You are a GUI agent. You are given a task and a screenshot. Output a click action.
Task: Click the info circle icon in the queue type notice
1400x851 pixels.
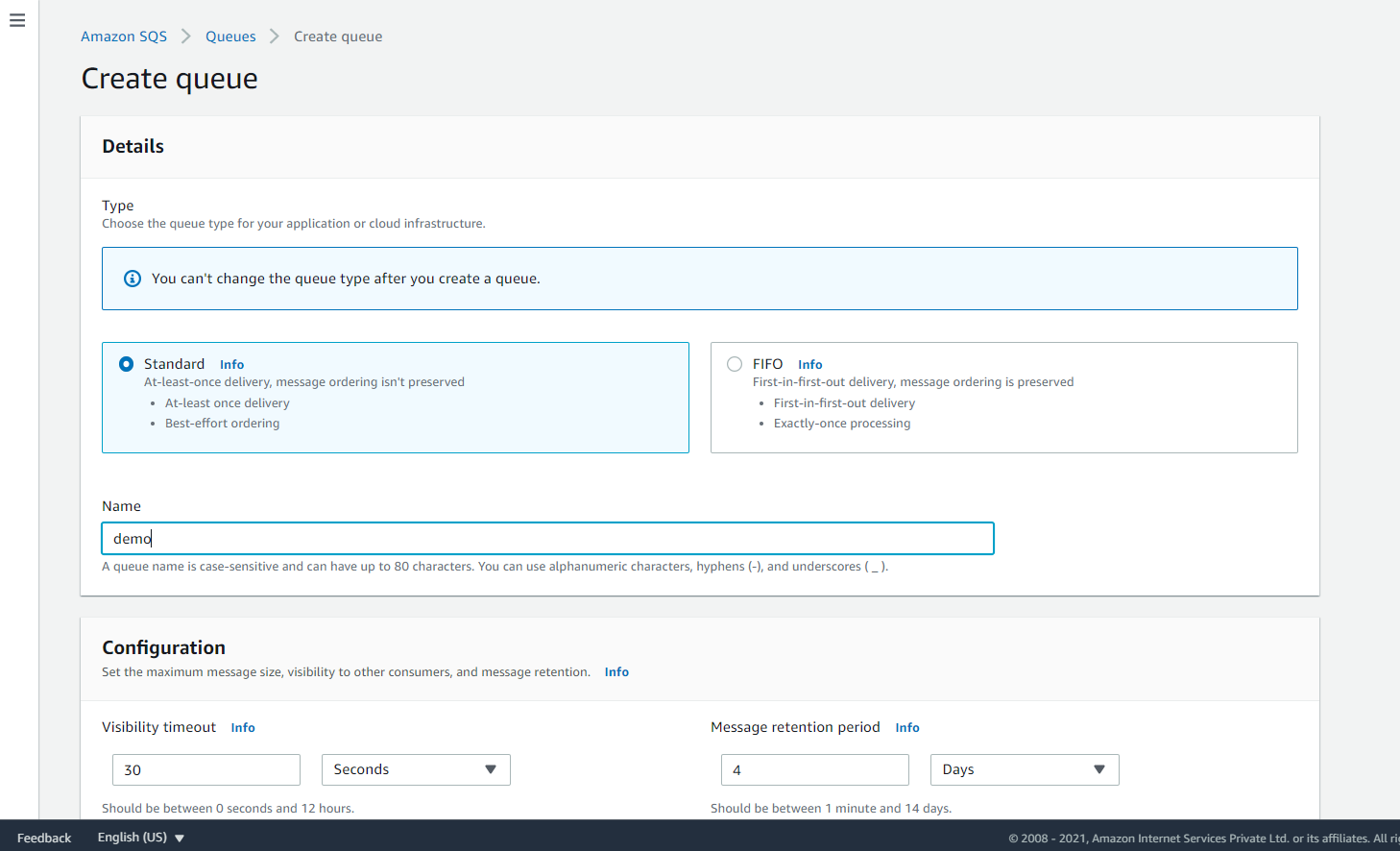(x=133, y=279)
